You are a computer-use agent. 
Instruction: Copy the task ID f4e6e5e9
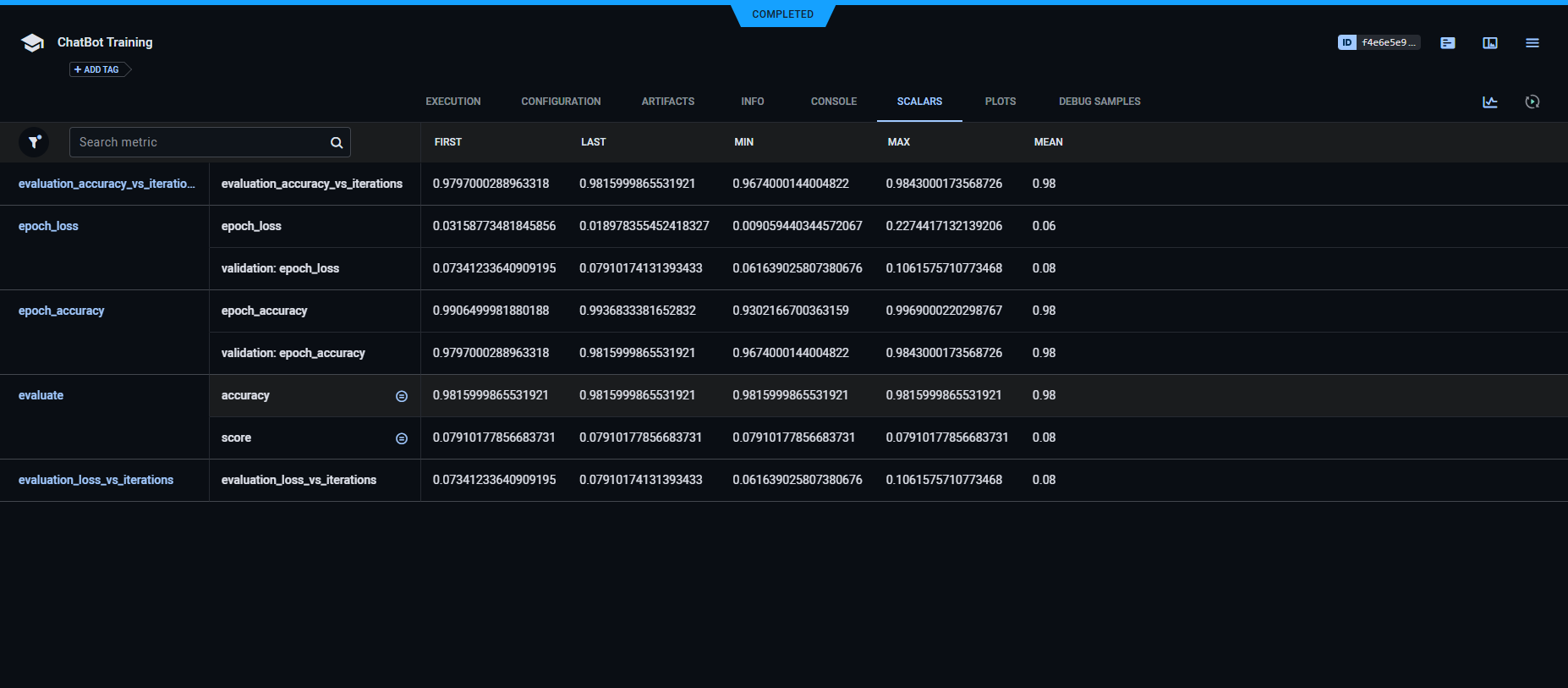tap(1379, 42)
